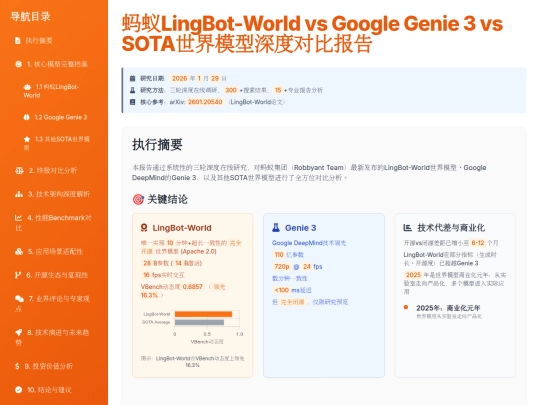The image size is (540, 405).
Task: Click the main report title heading
Action: coord(312,34)
